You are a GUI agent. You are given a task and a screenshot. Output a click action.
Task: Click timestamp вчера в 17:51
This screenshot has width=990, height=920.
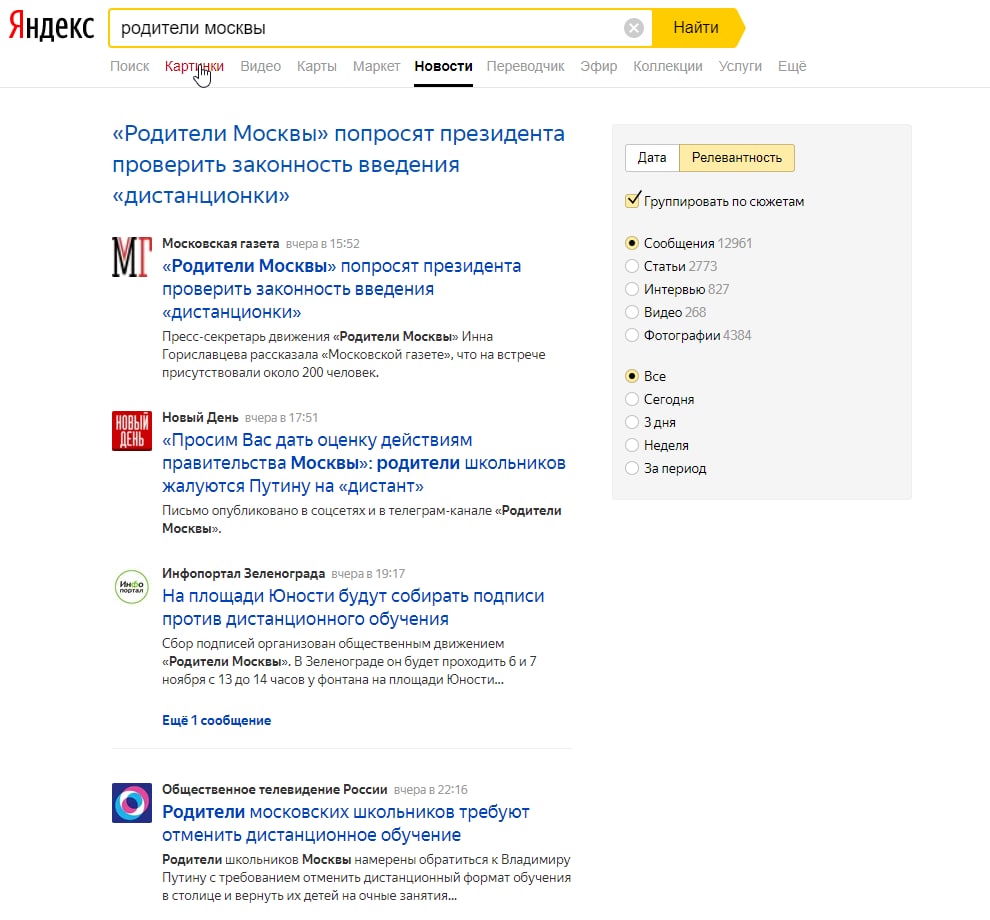coord(282,417)
